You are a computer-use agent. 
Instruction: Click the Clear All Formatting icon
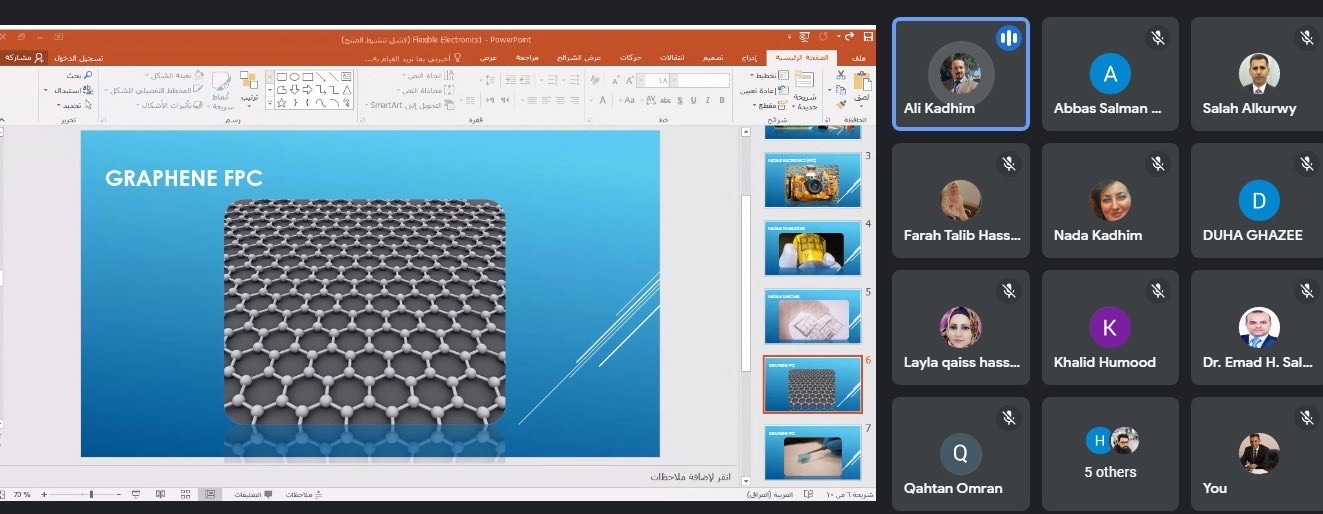pyautogui.click(x=594, y=80)
